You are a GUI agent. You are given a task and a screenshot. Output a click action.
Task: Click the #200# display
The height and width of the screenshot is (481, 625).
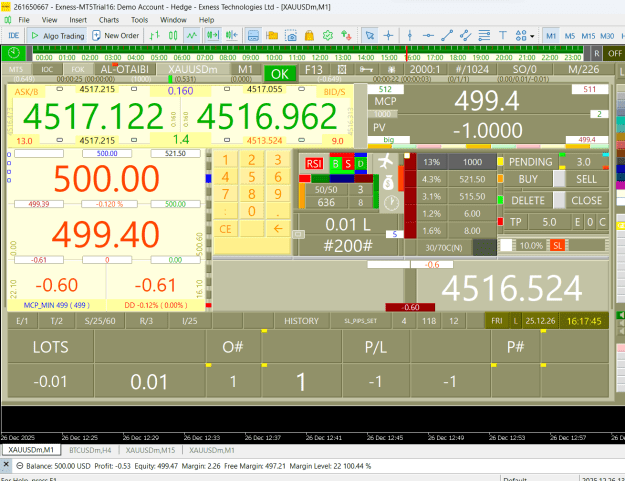point(348,246)
